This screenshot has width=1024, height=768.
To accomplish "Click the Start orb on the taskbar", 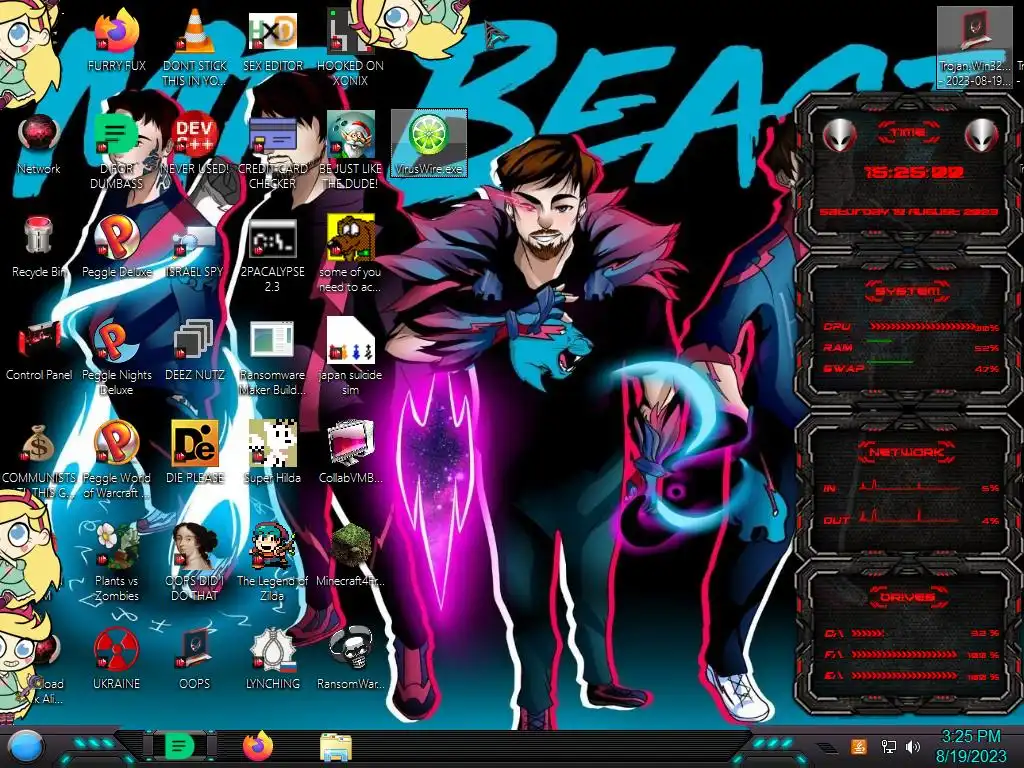I will point(25,746).
